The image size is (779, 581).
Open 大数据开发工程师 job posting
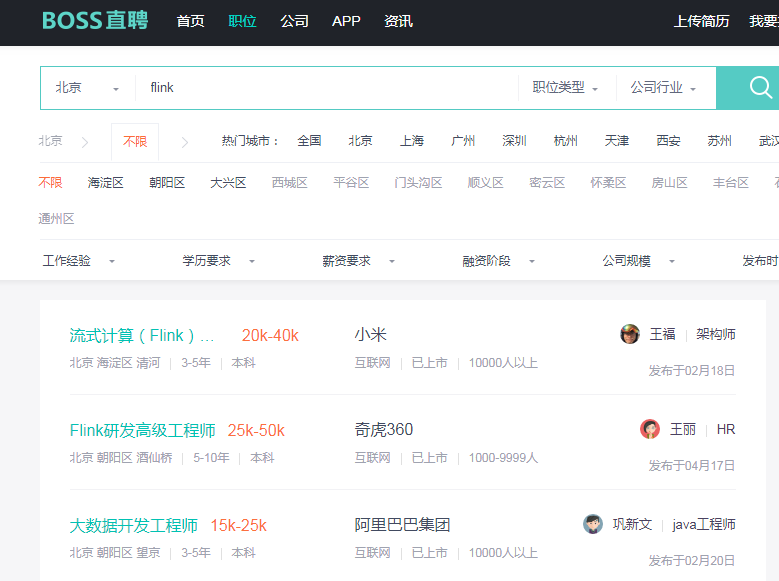coord(134,525)
